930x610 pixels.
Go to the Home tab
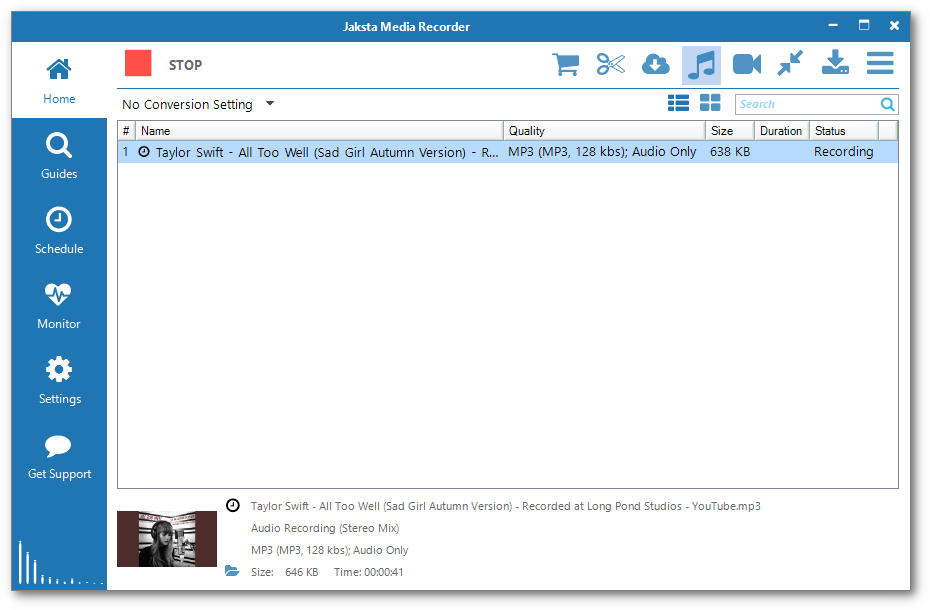(59, 81)
